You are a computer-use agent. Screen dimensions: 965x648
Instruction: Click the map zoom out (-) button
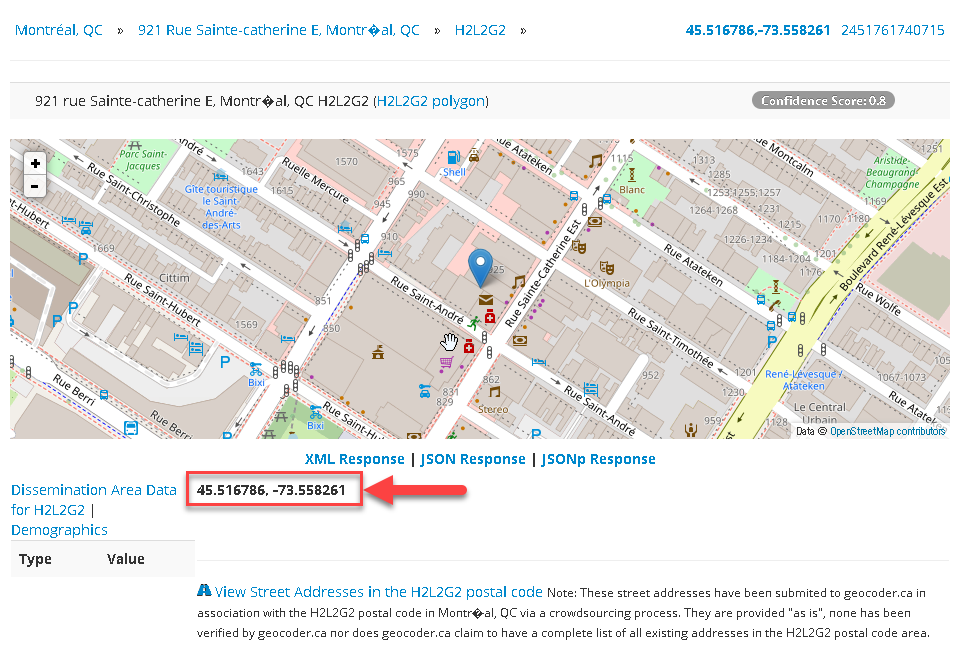35,187
